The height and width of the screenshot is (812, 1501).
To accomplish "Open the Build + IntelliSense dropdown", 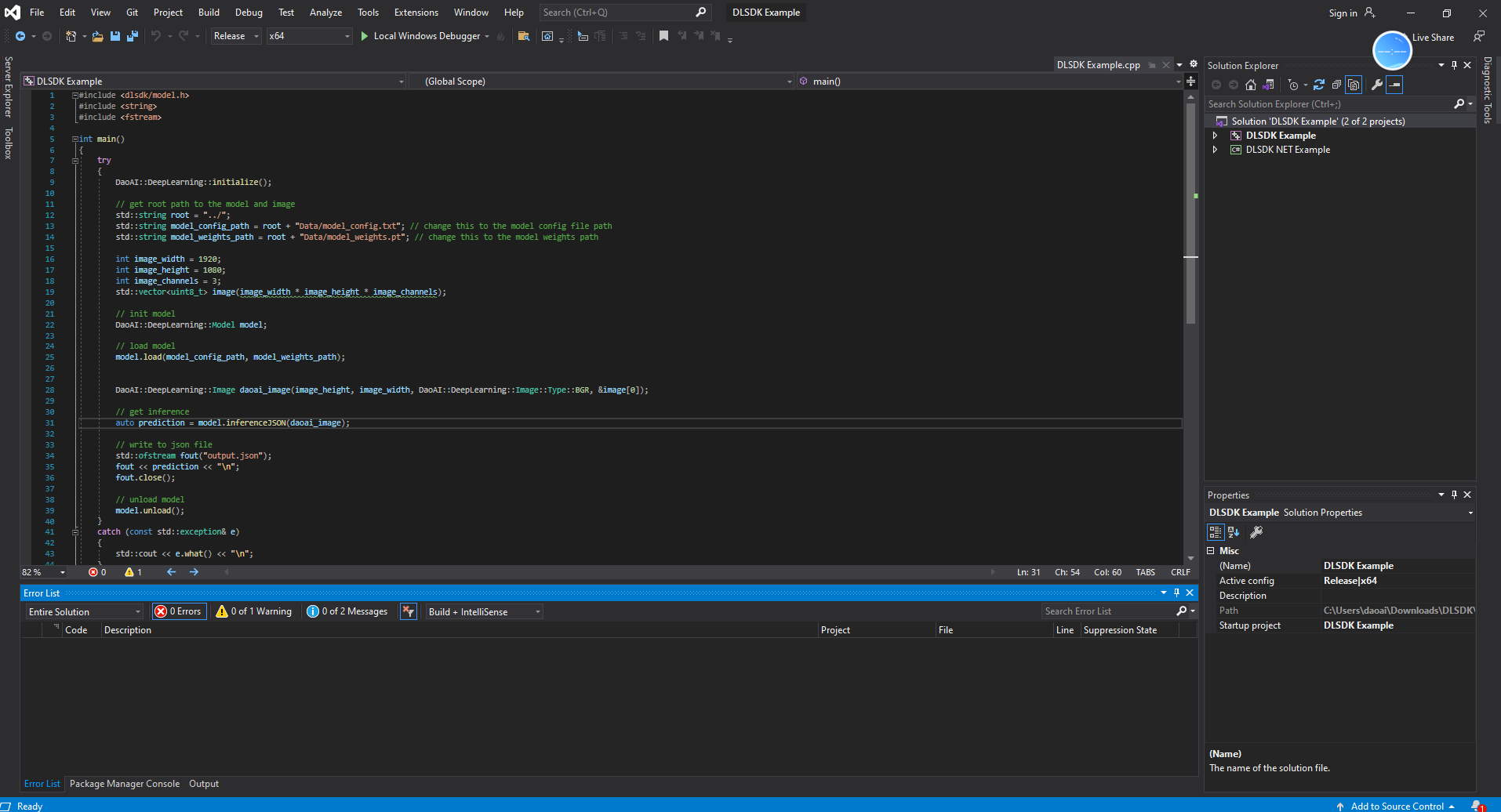I will coord(485,611).
